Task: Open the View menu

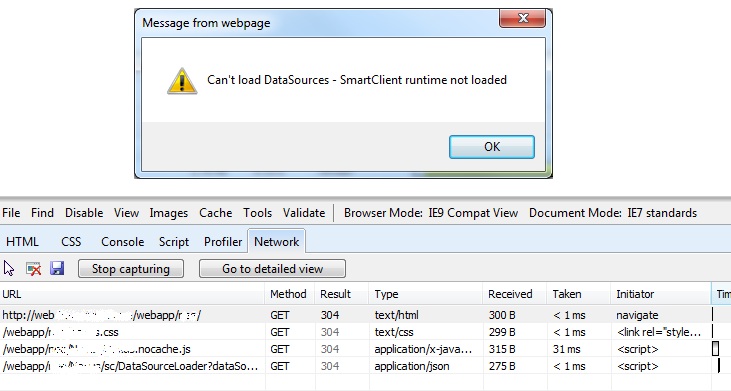Action: 126,213
